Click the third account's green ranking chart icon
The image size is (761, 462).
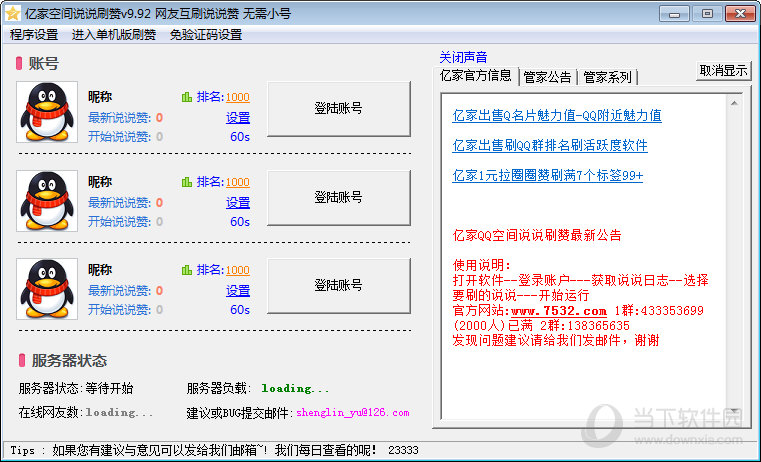point(186,270)
